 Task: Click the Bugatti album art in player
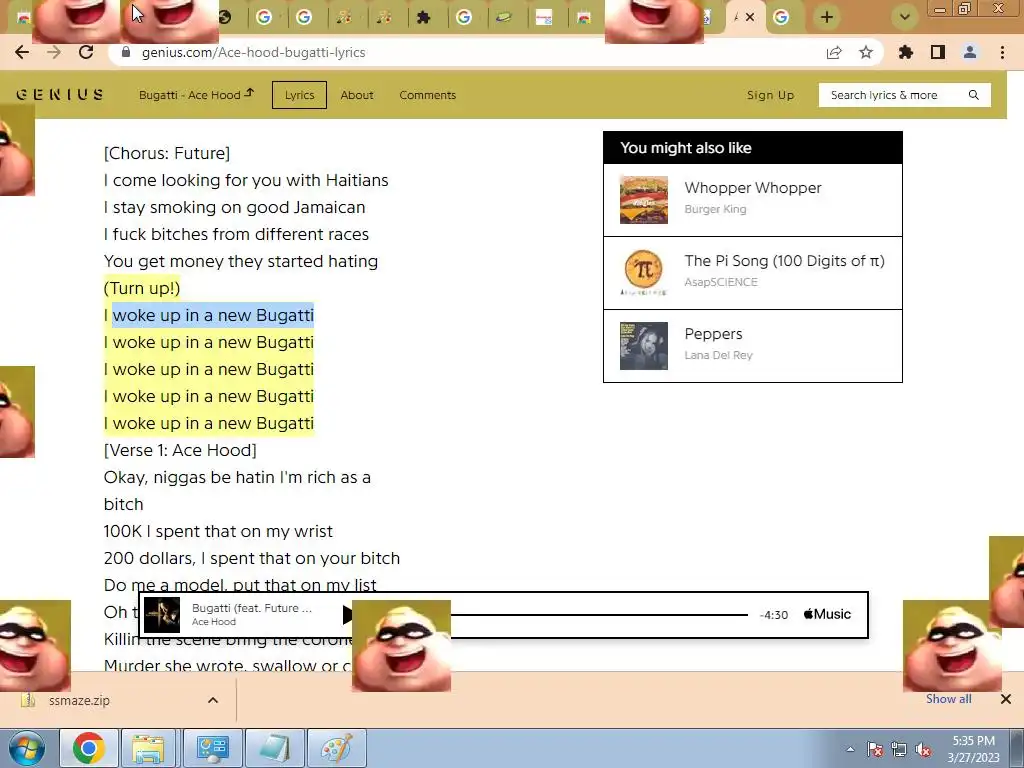(161, 615)
